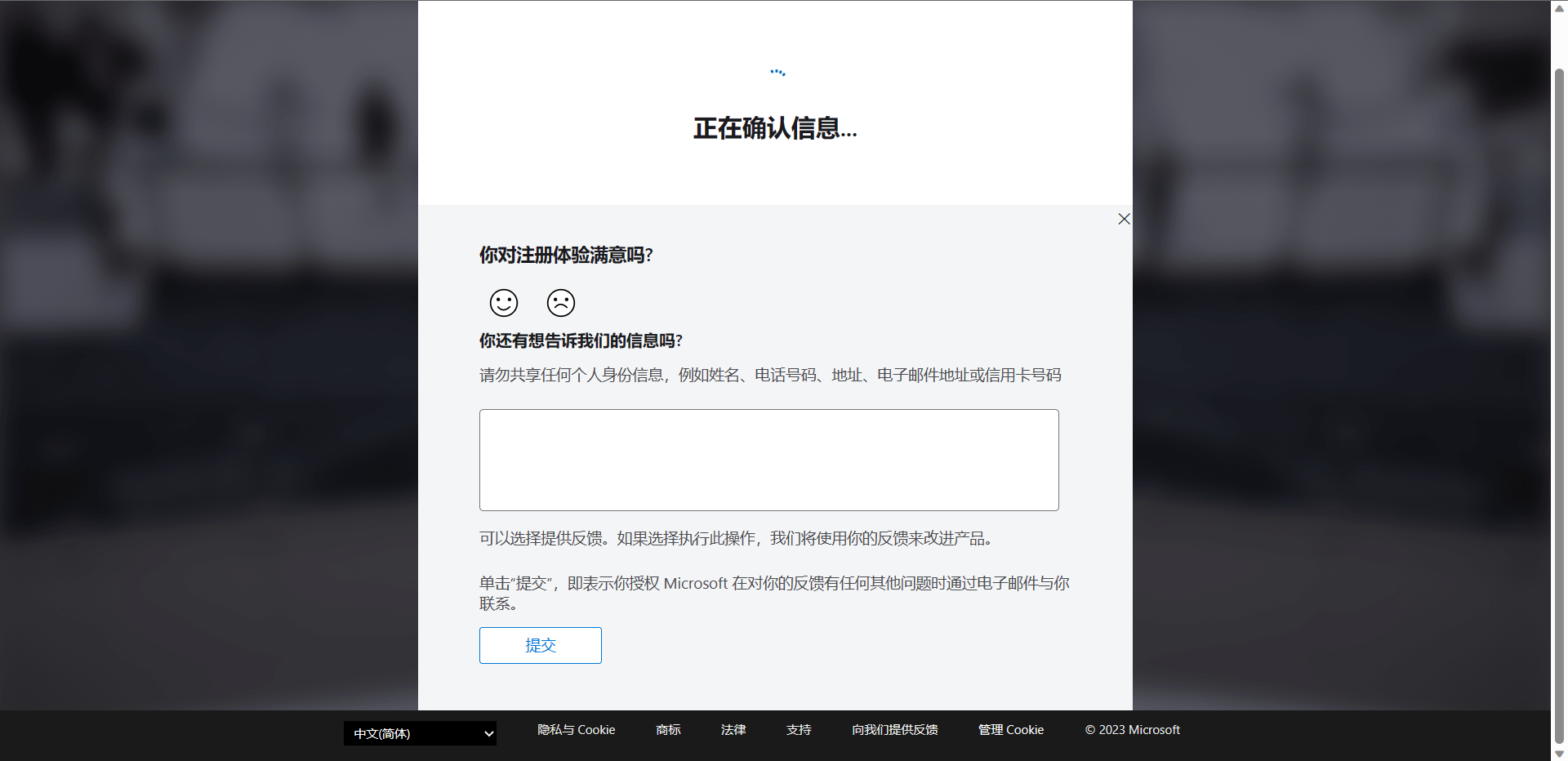Click the vertical scrollbar thumb
Viewport: 1568px width, 761px height.
[1559, 392]
